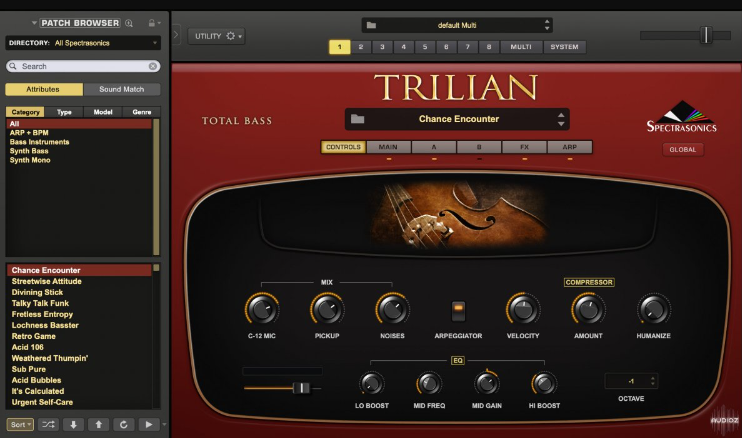The image size is (742, 438).
Task: Switch browser to Attributes mode
Action: 44,89
